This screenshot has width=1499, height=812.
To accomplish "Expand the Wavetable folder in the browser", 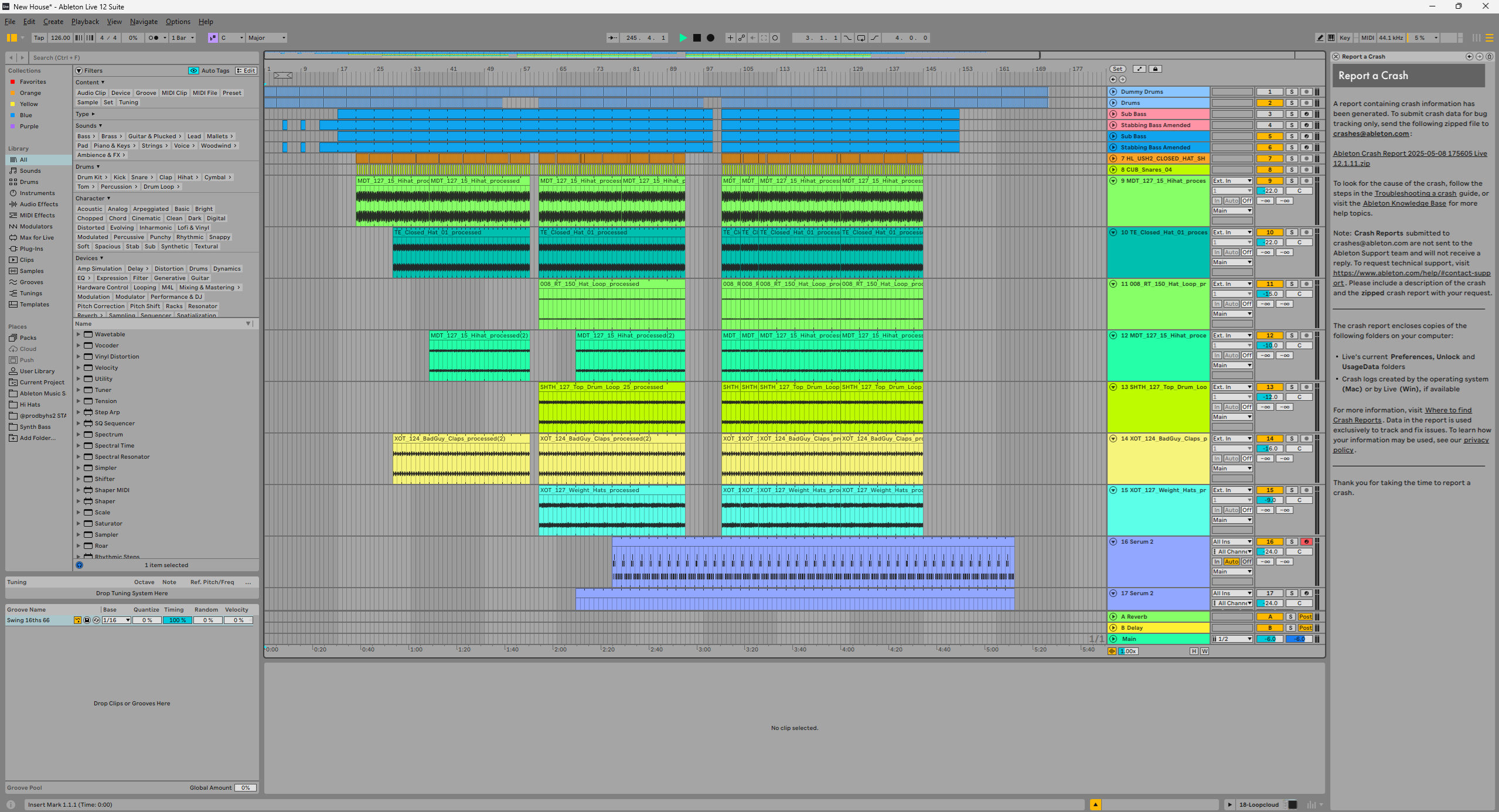I will [79, 335].
